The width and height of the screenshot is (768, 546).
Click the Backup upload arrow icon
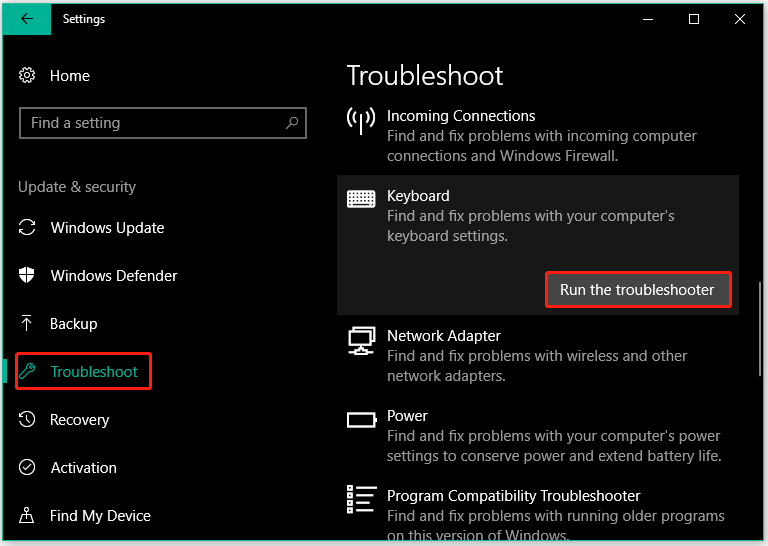(28, 324)
